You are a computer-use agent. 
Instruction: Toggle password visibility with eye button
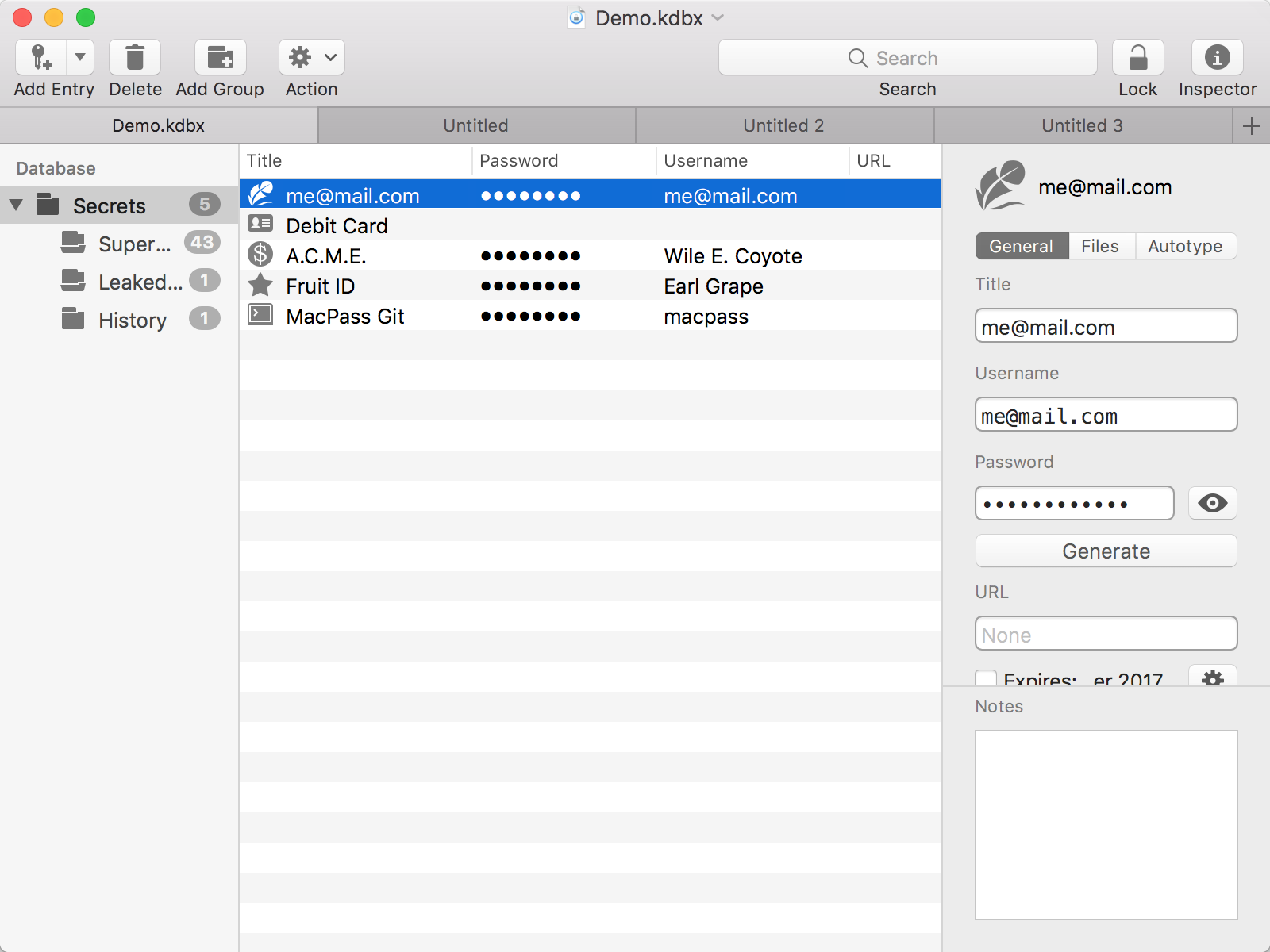tap(1212, 503)
